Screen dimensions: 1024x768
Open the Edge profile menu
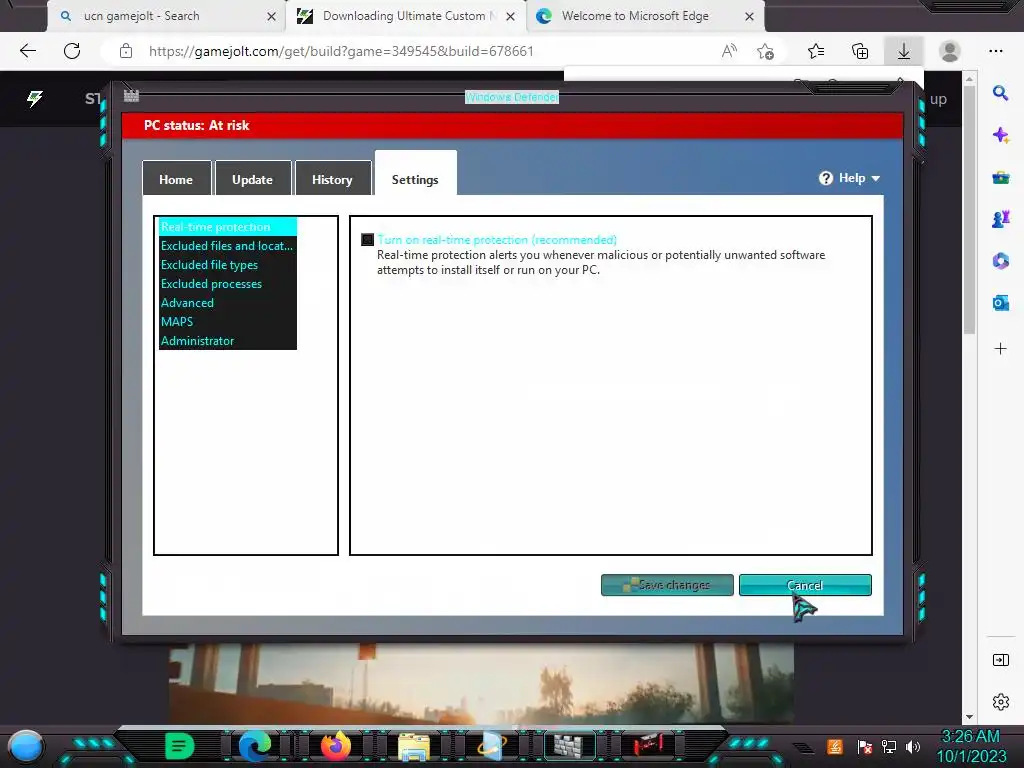coord(950,51)
